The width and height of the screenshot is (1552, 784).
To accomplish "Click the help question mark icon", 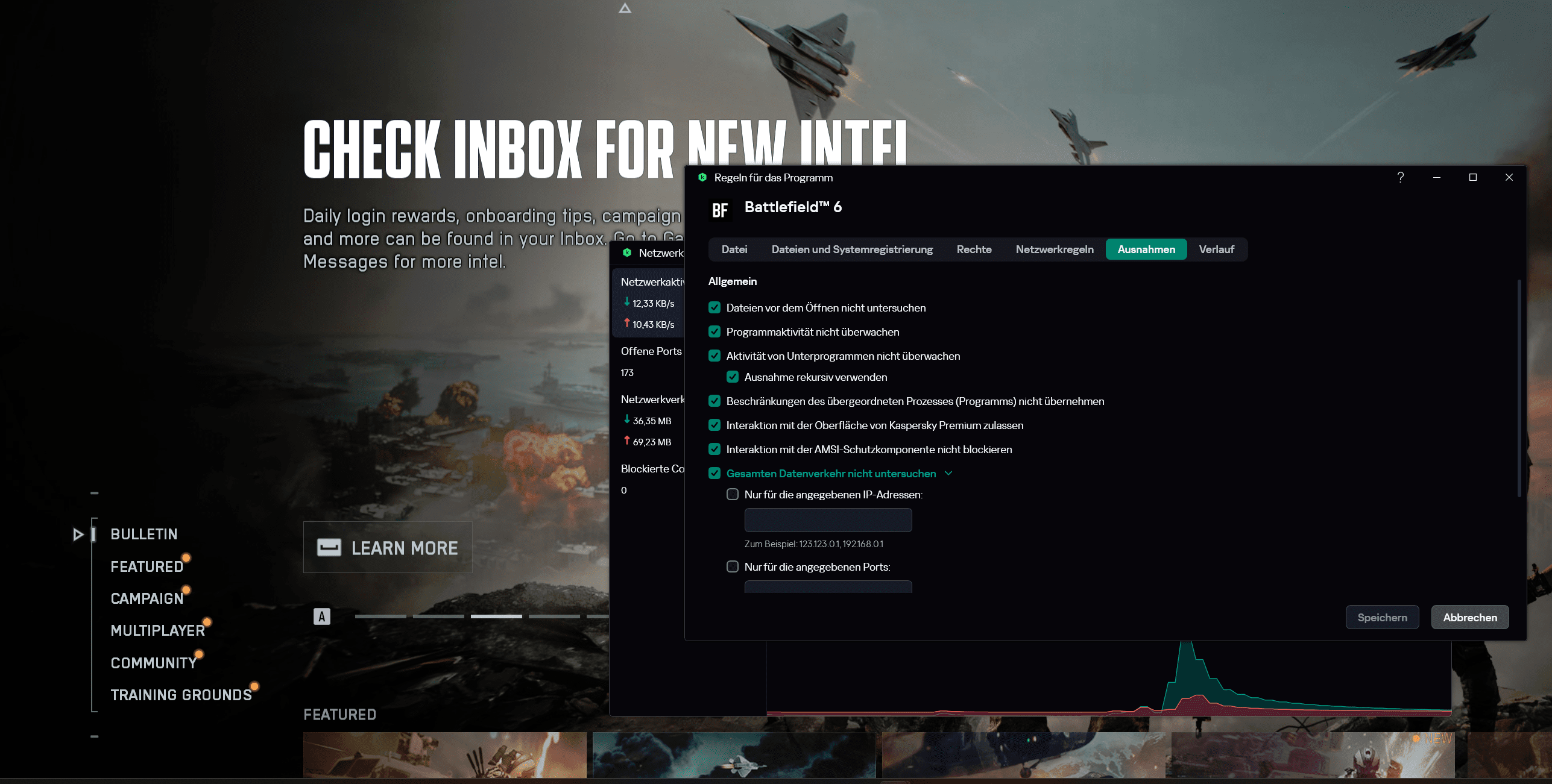I will coord(1400,177).
